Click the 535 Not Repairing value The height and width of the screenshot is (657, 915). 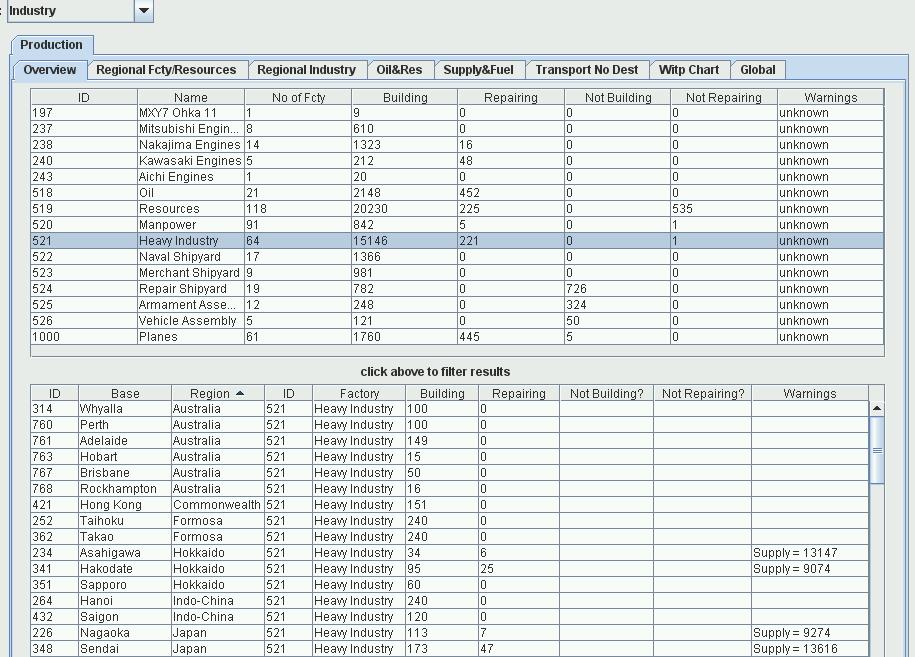[724, 209]
